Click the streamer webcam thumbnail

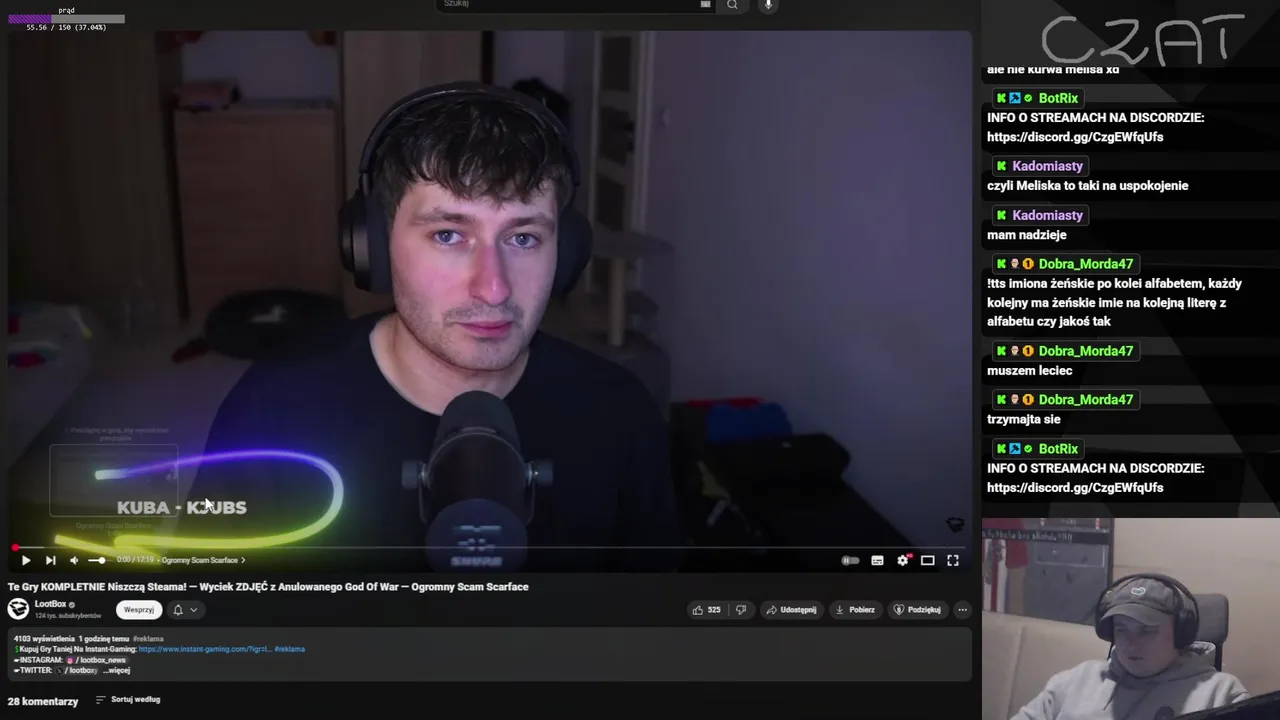[x=1130, y=619]
